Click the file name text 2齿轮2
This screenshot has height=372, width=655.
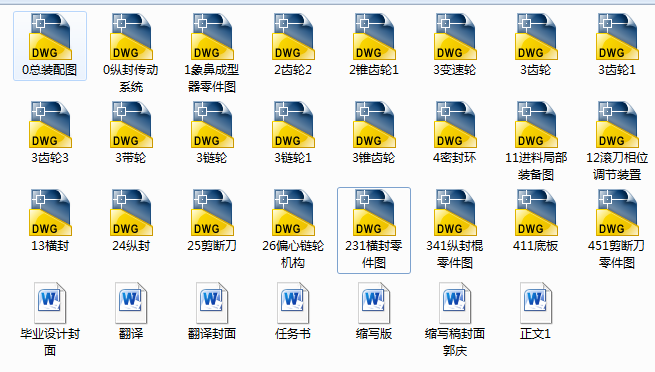point(293,70)
